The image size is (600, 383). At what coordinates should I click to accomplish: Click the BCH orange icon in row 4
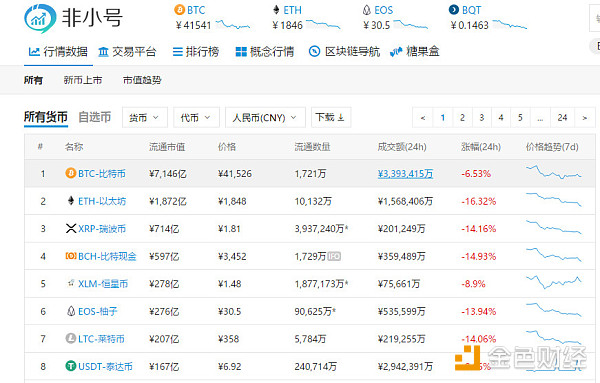71,256
